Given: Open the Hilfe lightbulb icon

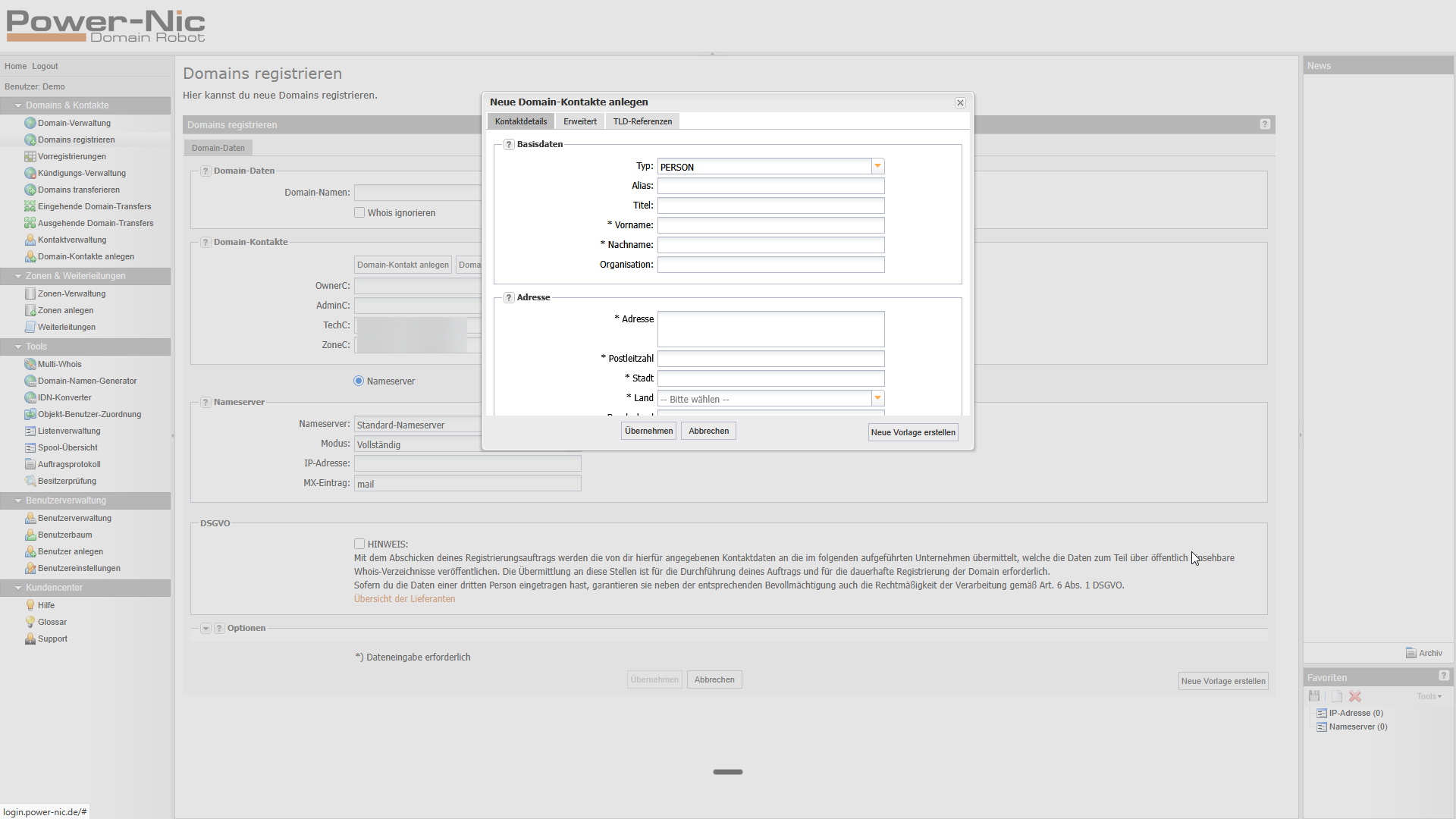Looking at the screenshot, I should pyautogui.click(x=30, y=605).
